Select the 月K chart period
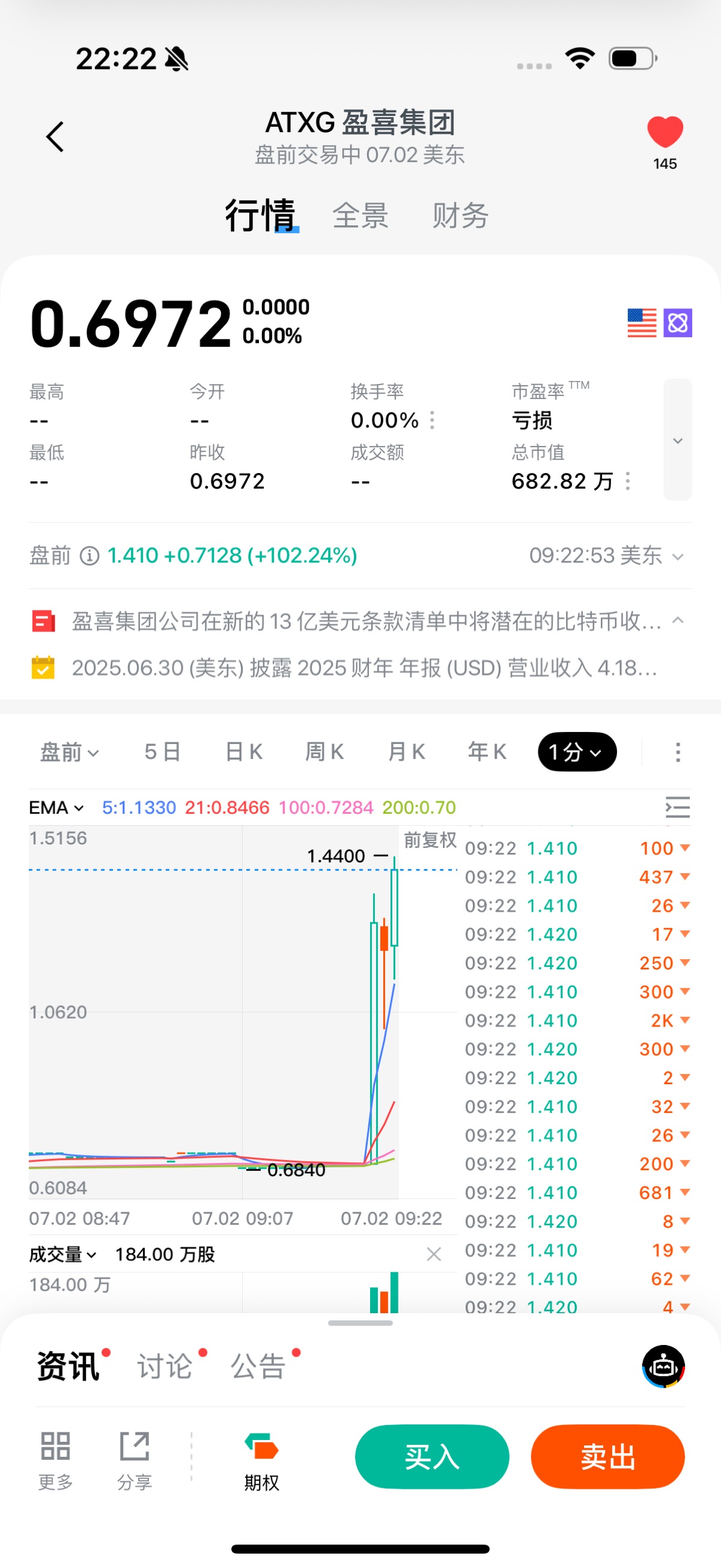Image resolution: width=721 pixels, height=1568 pixels. [406, 752]
